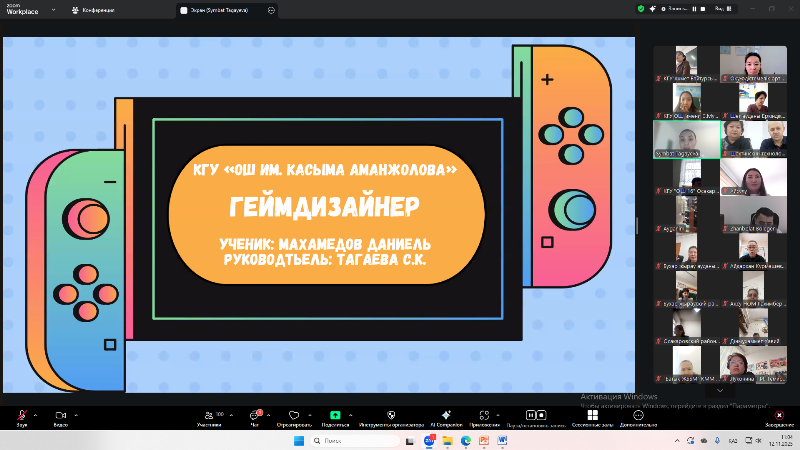Open the Apps (Приложения) menu
The width and height of the screenshot is (800, 450).
coord(484,415)
